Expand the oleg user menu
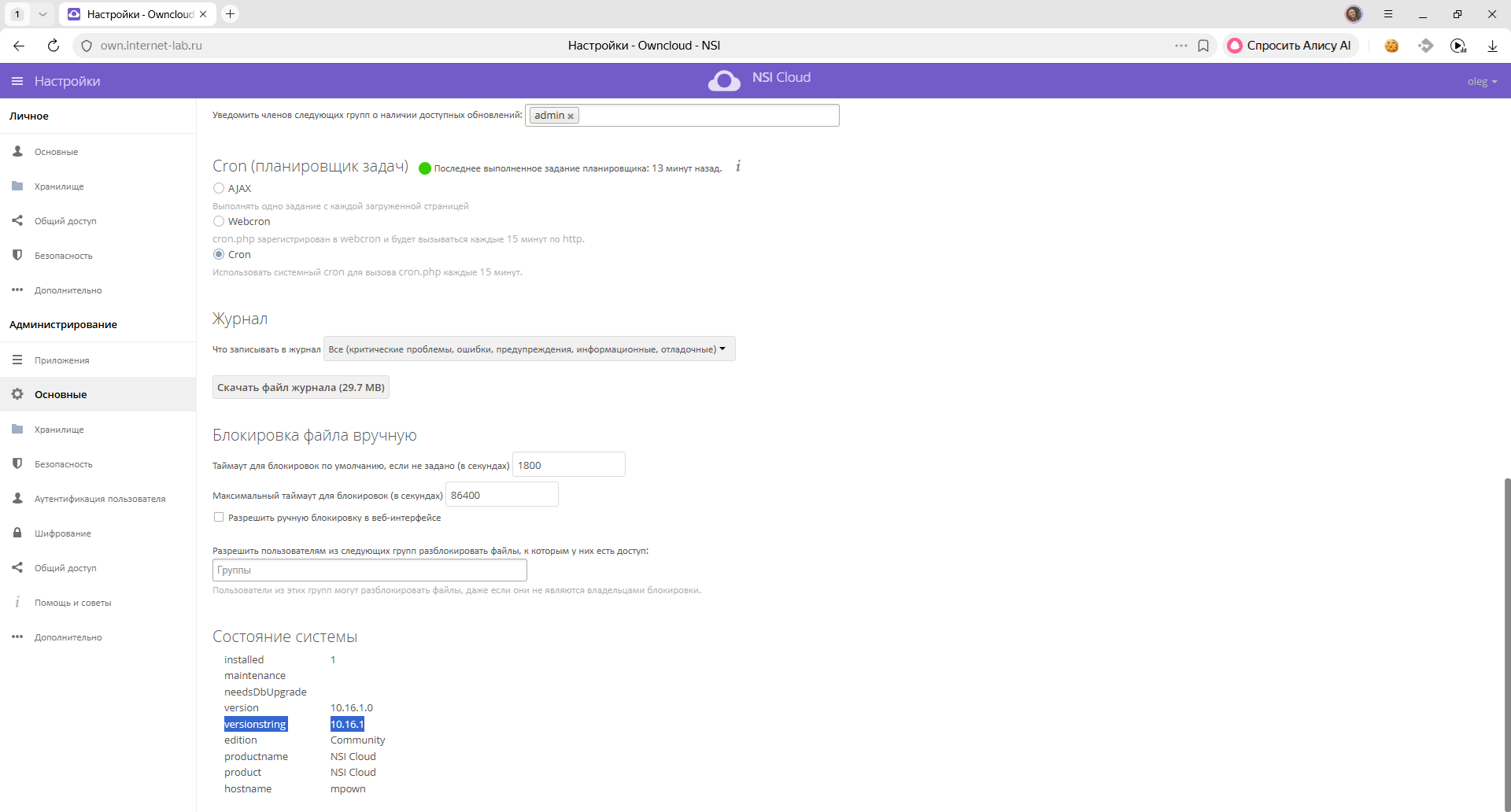1511x812 pixels. point(1482,82)
